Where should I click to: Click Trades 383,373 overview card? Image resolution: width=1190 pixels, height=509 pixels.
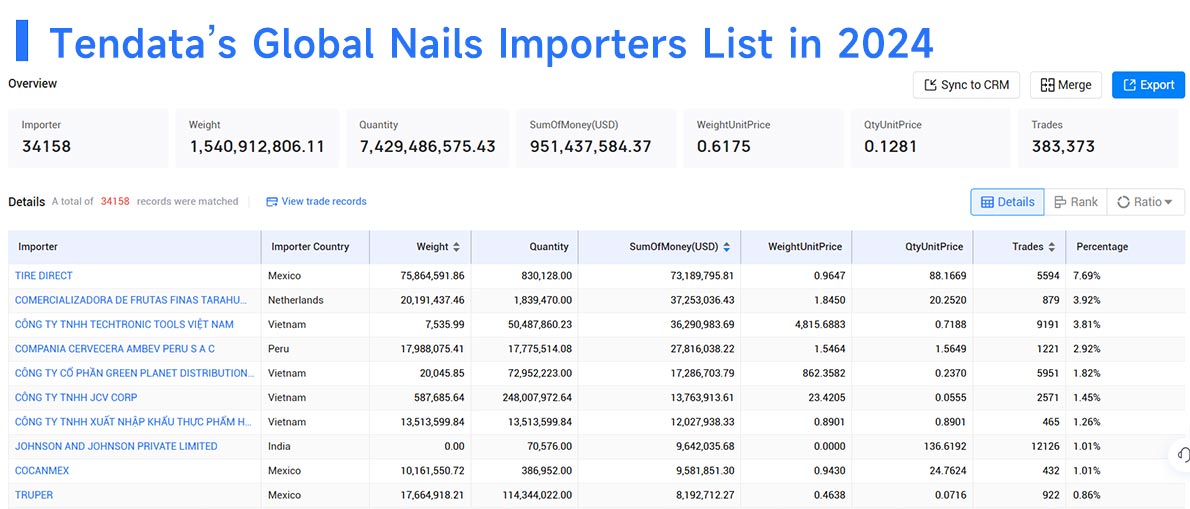point(1098,138)
